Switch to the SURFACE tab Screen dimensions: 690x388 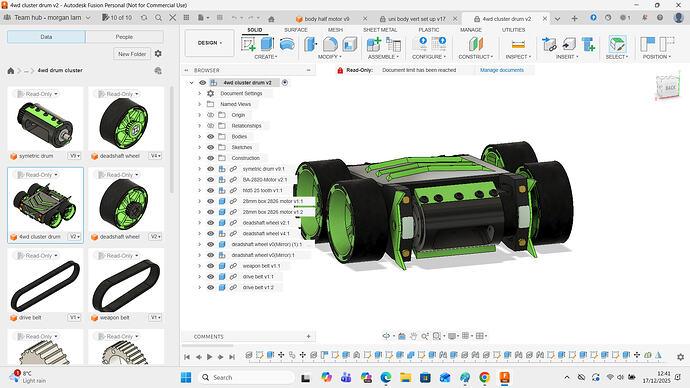pos(296,30)
